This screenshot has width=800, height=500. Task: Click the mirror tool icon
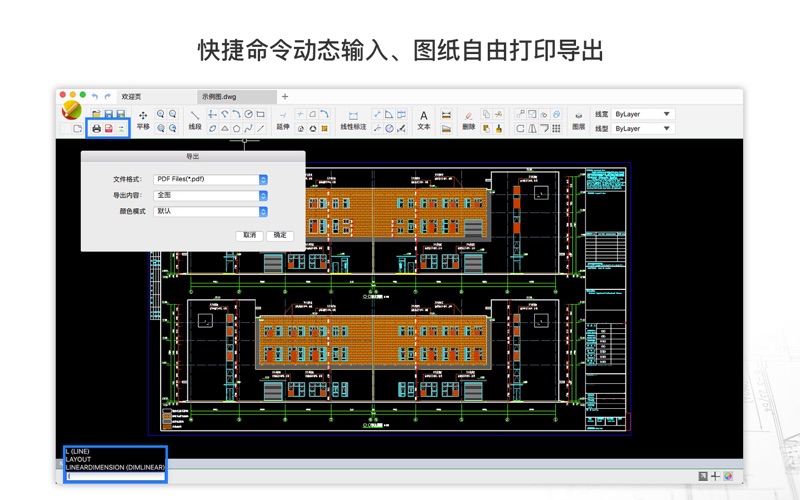(532, 129)
